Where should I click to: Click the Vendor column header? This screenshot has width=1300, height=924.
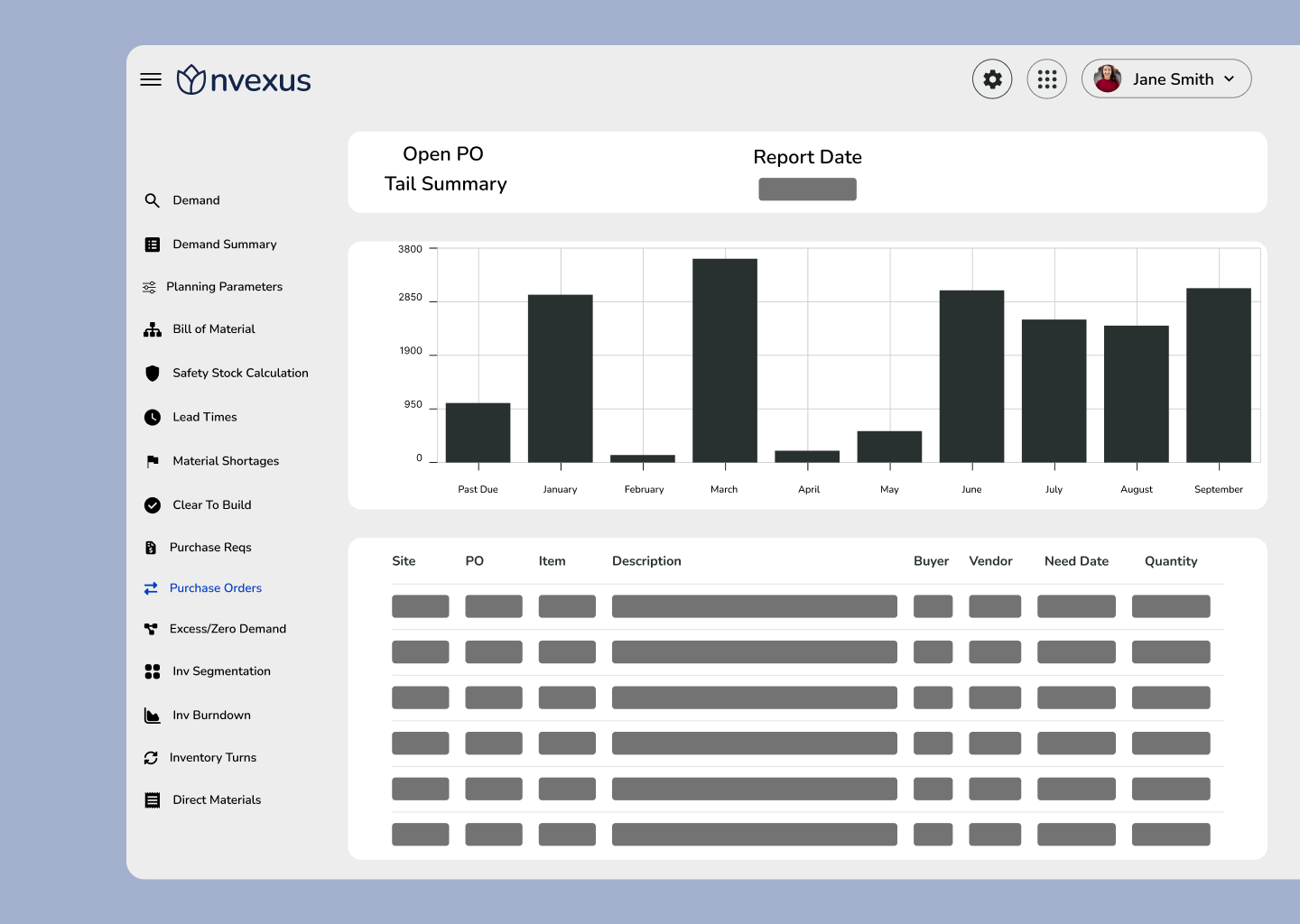click(x=990, y=561)
